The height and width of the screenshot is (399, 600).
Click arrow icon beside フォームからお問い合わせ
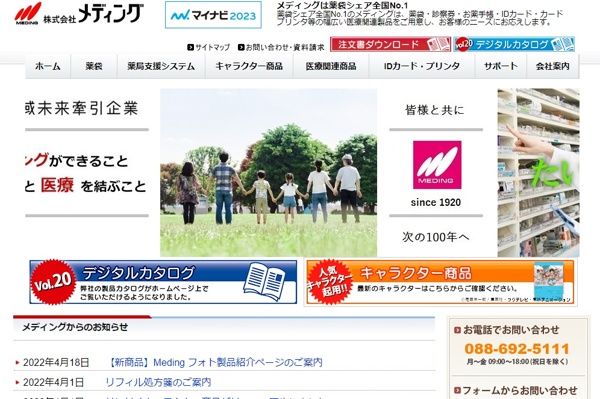(457, 391)
